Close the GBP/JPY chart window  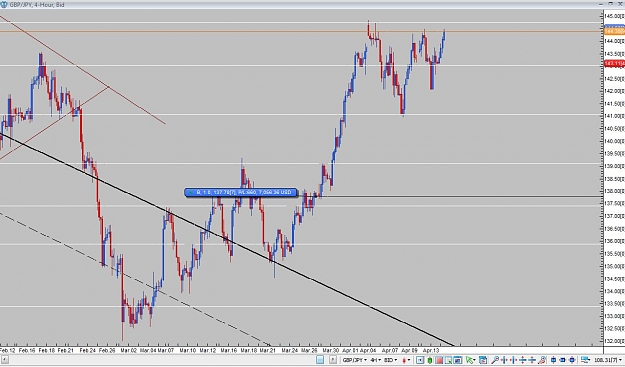click(x=621, y=4)
